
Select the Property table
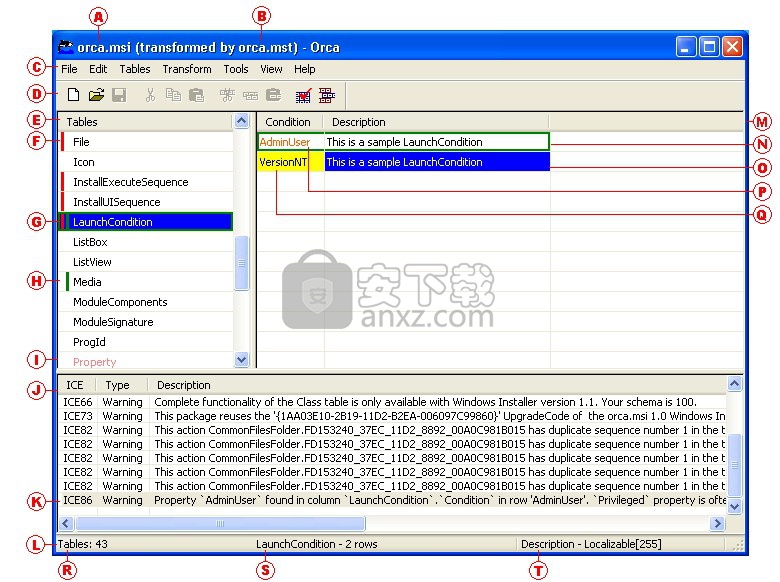[146, 362]
